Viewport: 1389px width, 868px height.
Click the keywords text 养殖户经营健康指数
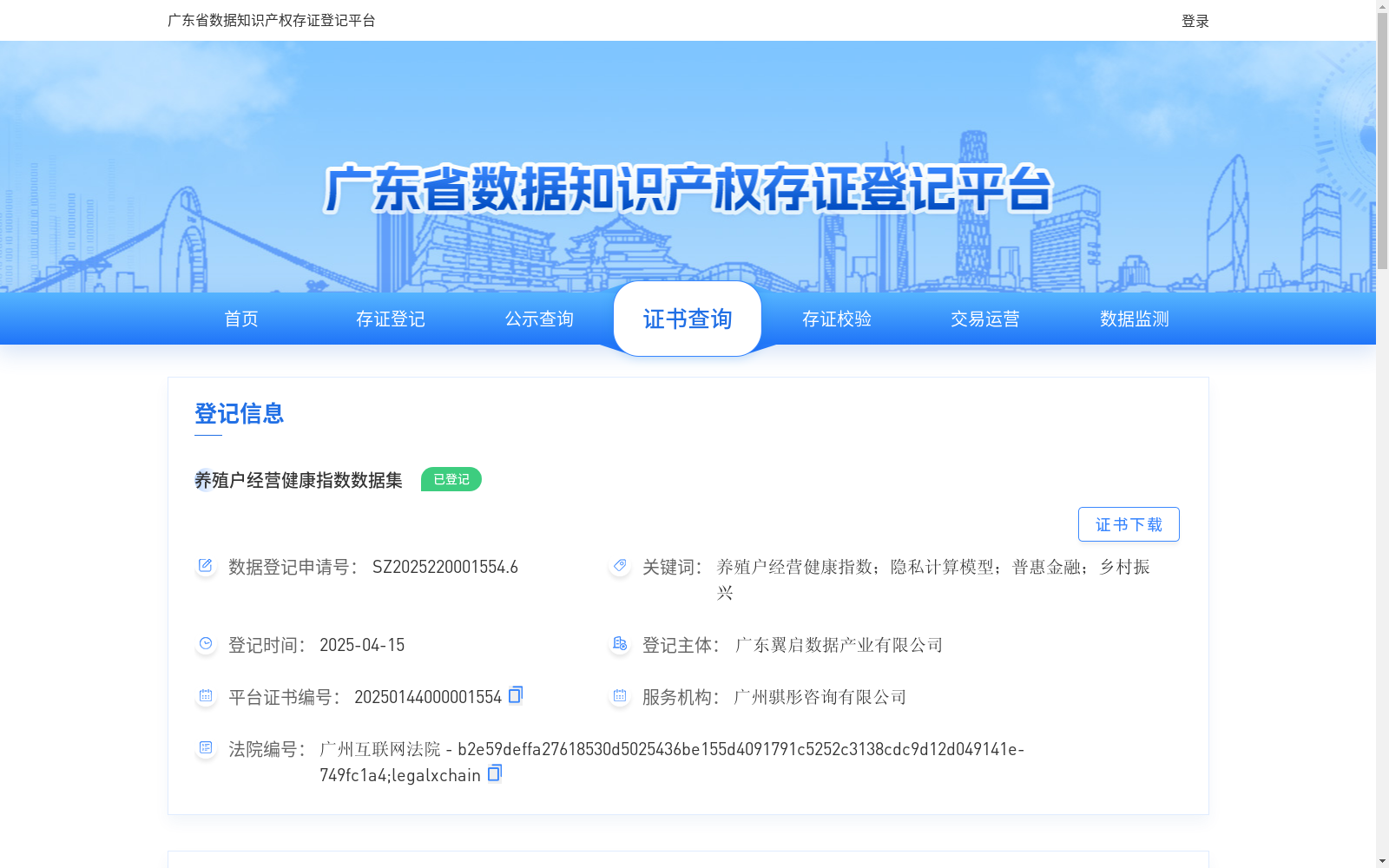coord(794,567)
